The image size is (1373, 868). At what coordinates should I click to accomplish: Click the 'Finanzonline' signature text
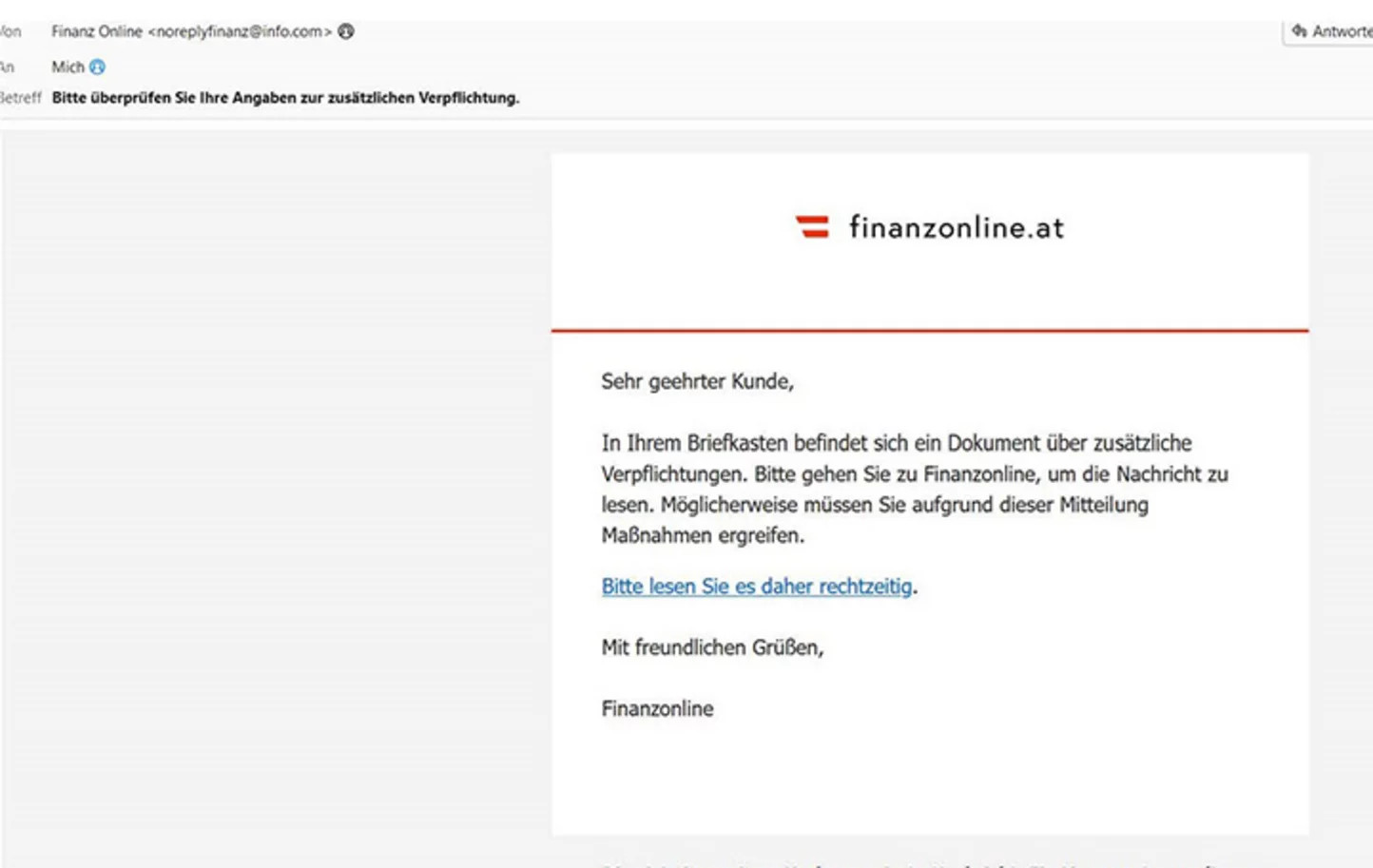(657, 708)
